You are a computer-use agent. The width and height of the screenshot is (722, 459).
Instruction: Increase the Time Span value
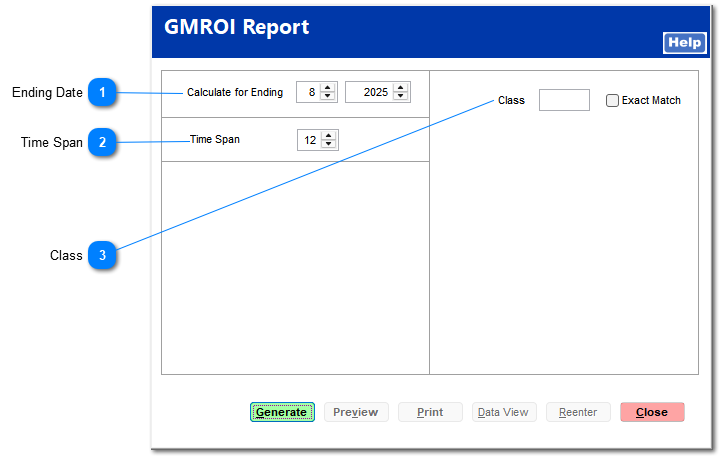(329, 136)
